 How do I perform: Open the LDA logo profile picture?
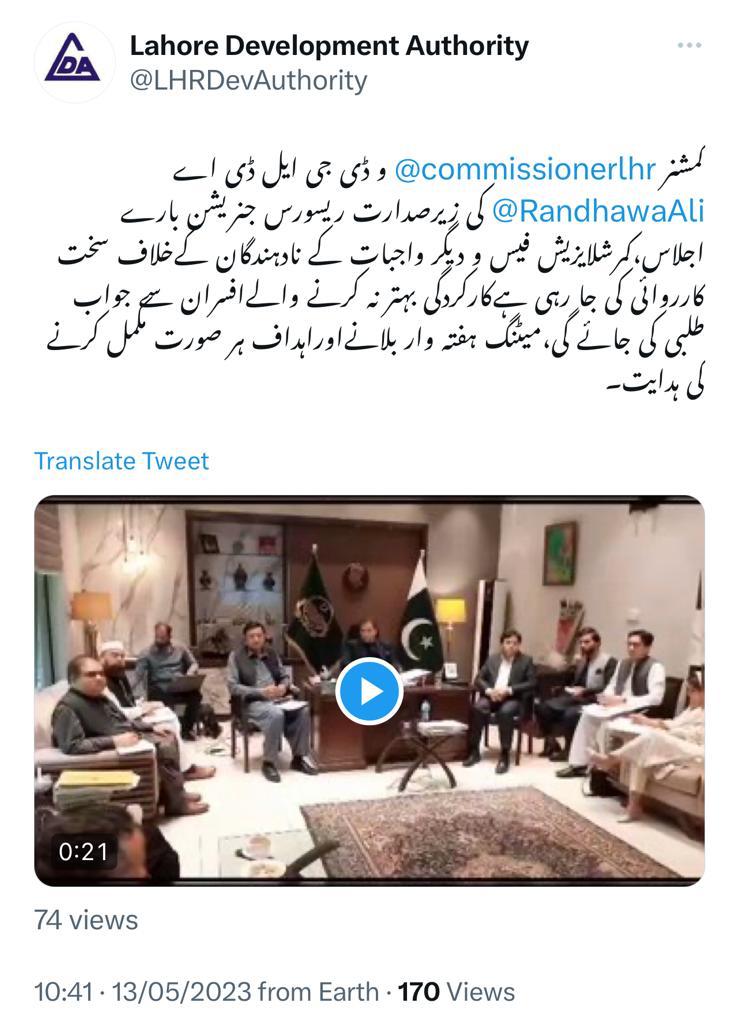pos(74,62)
